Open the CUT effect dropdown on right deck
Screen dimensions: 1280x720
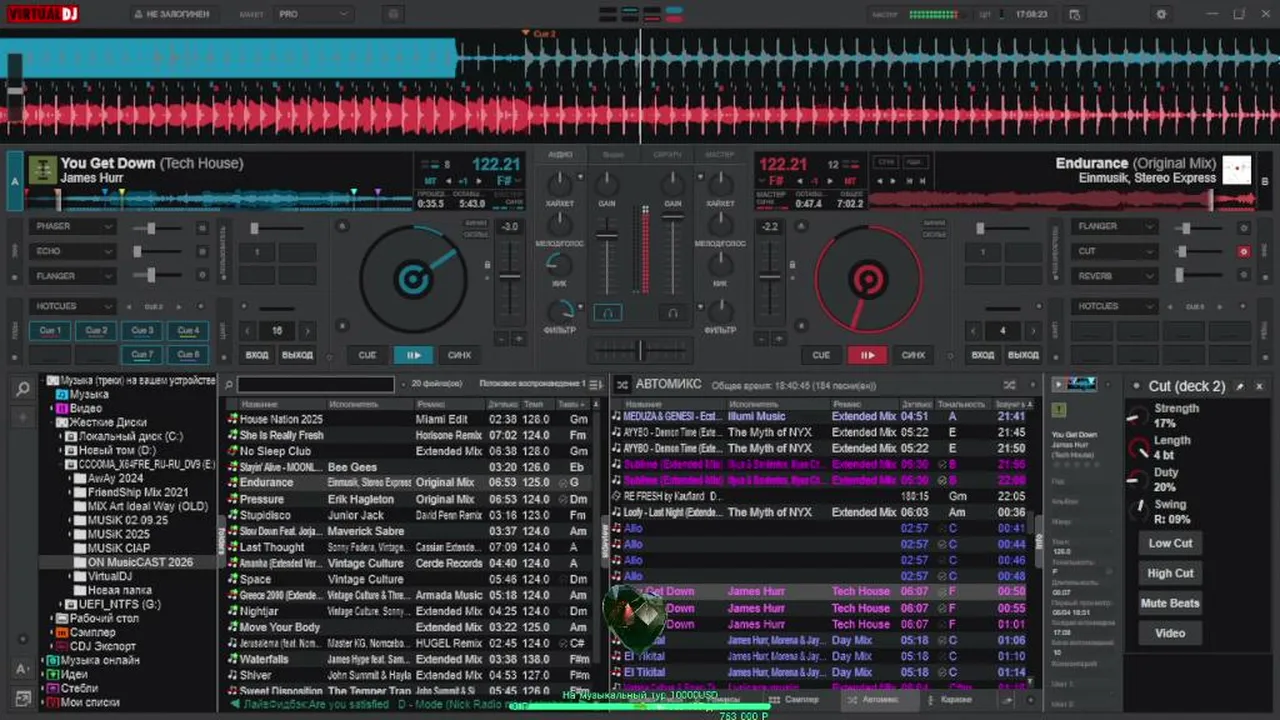(x=1115, y=252)
